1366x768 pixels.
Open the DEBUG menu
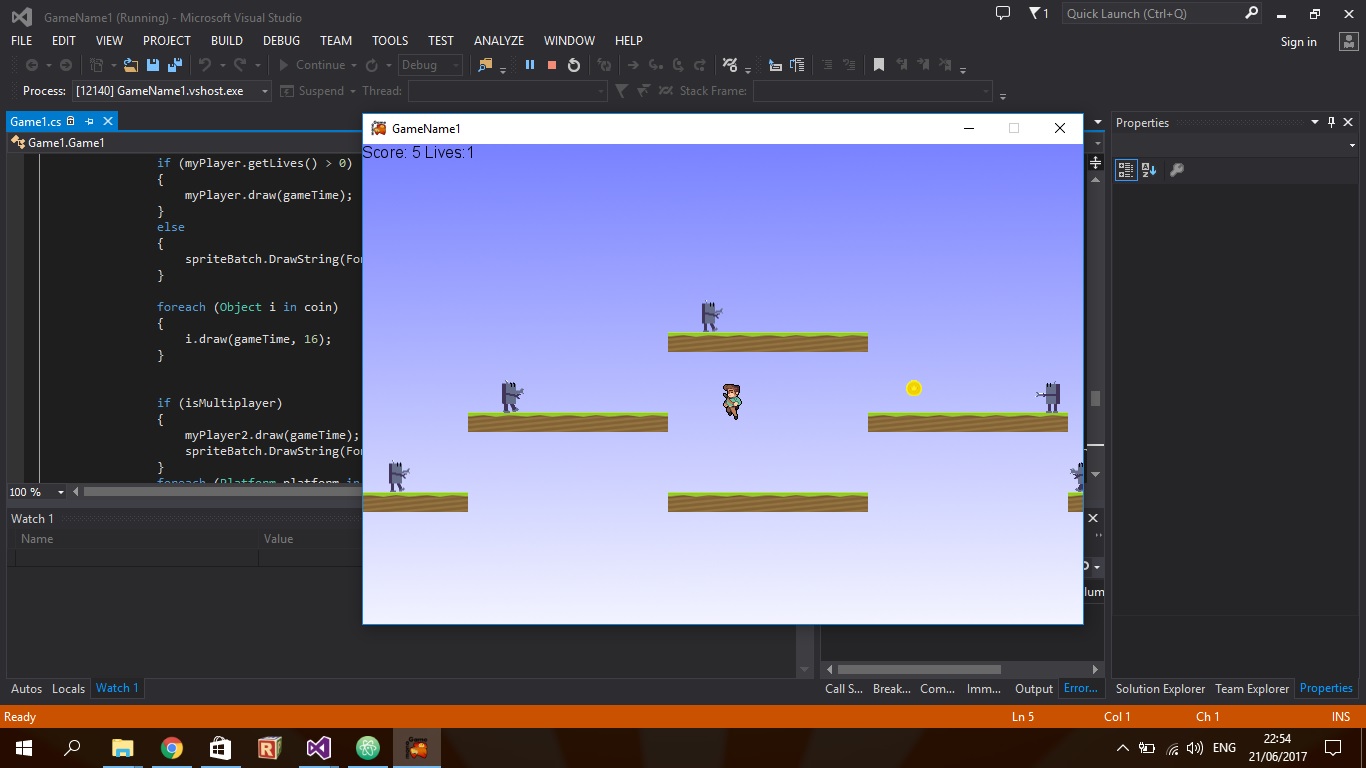tap(281, 41)
